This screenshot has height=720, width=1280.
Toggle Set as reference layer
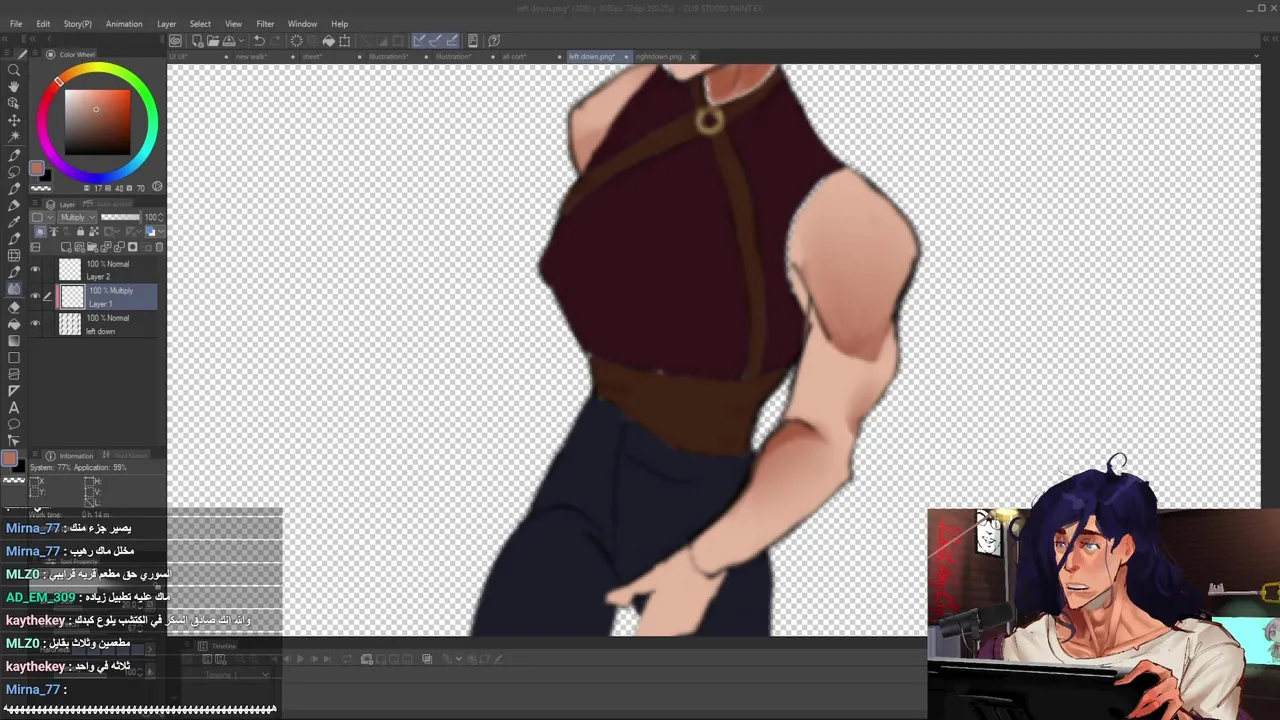point(54,232)
